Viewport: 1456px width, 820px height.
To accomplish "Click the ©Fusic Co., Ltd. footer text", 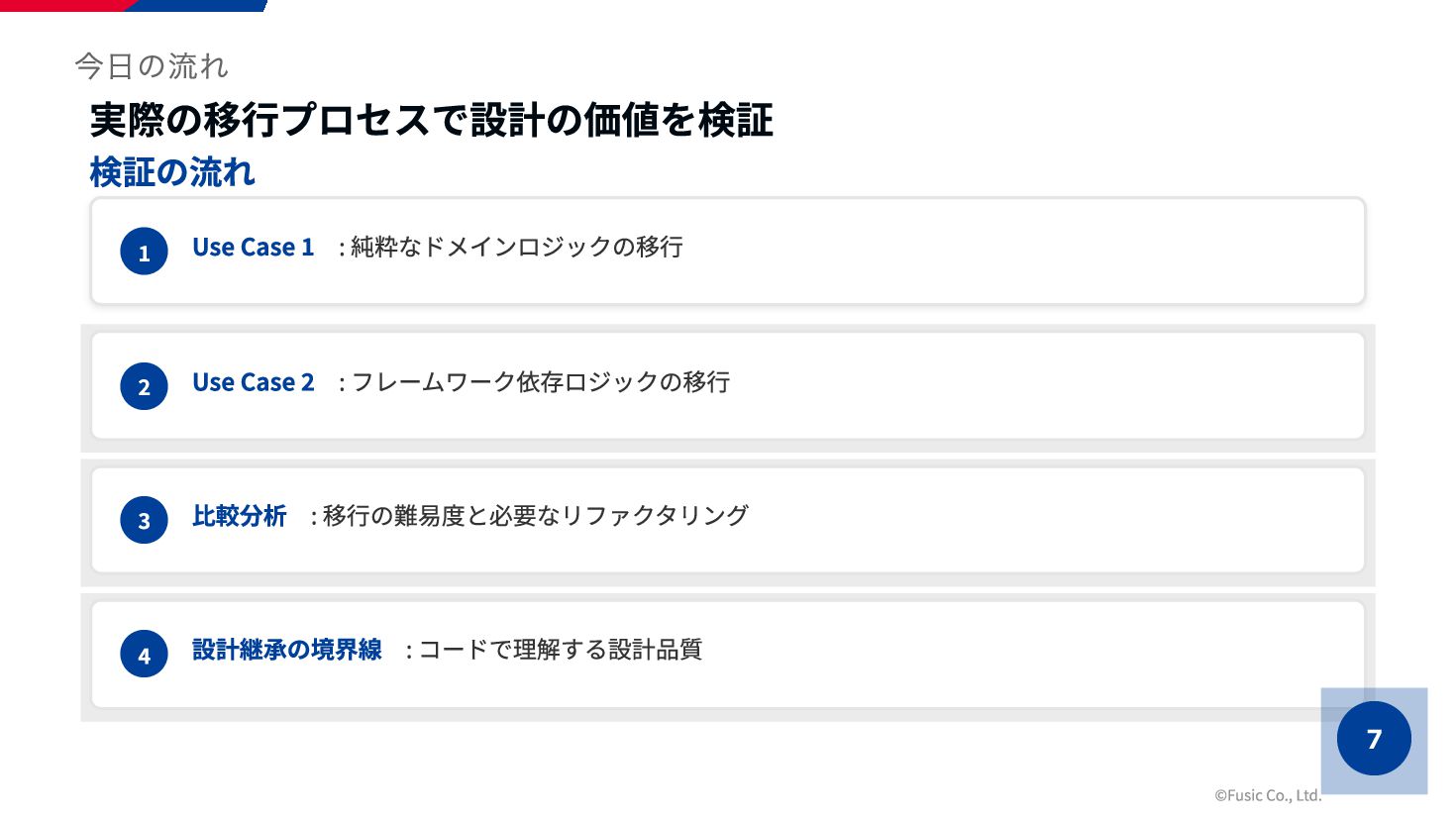I will point(1268,795).
